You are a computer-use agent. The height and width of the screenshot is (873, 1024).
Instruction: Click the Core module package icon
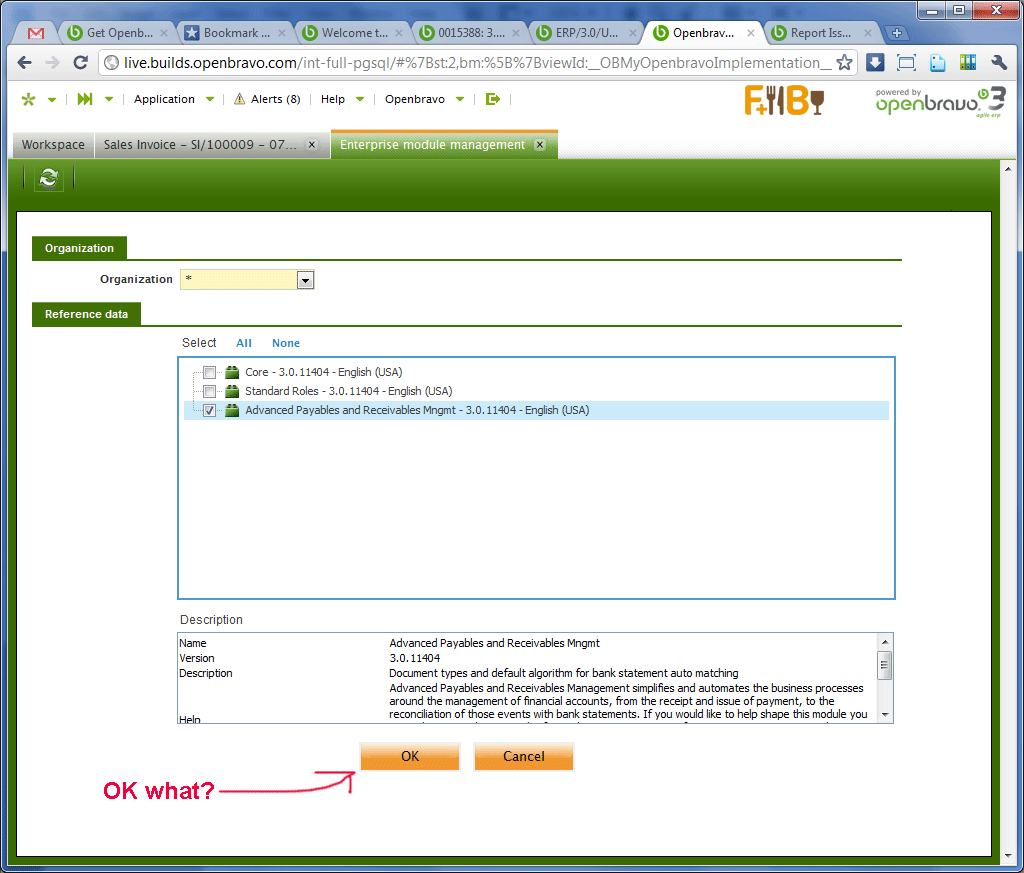232,372
